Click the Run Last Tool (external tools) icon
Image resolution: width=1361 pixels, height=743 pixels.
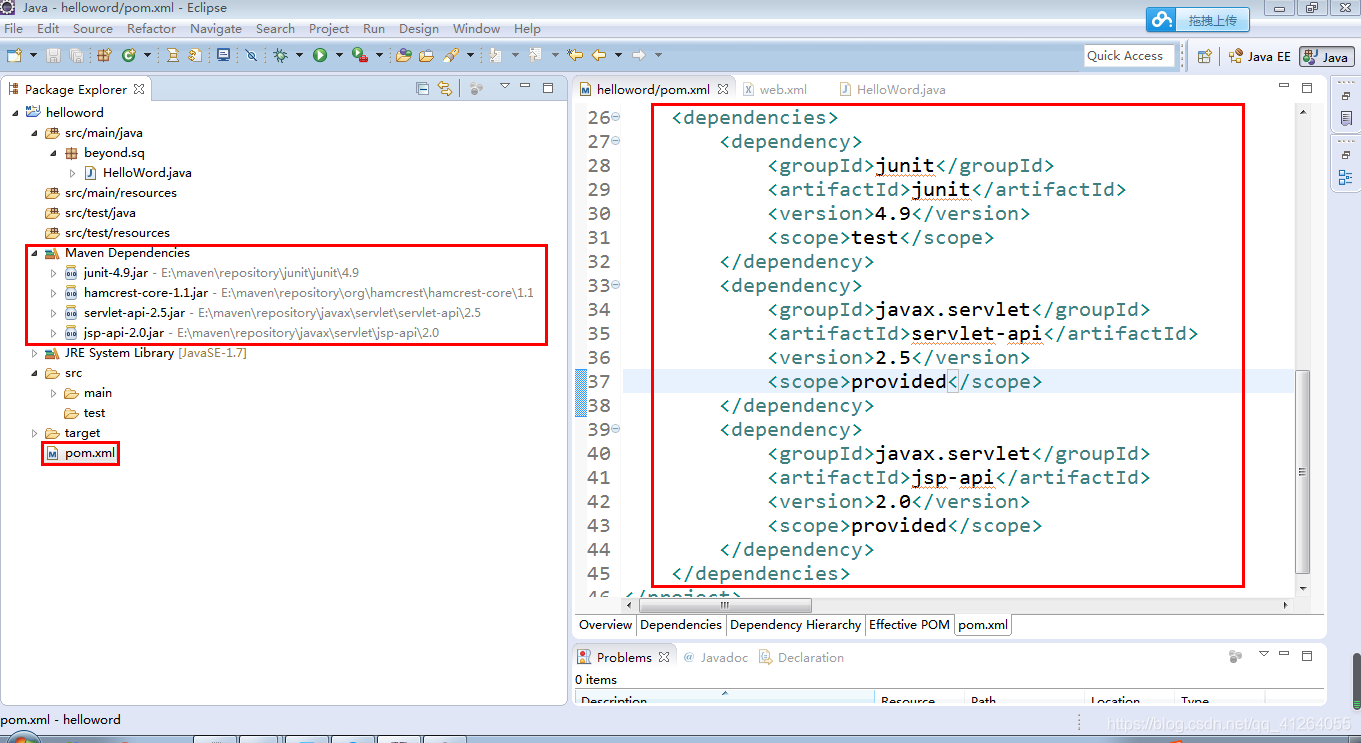coord(360,55)
